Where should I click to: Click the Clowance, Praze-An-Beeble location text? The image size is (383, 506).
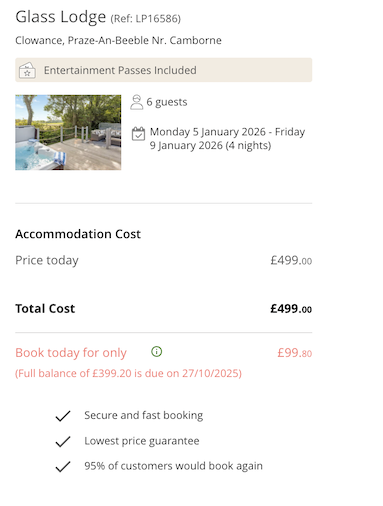[x=118, y=40]
